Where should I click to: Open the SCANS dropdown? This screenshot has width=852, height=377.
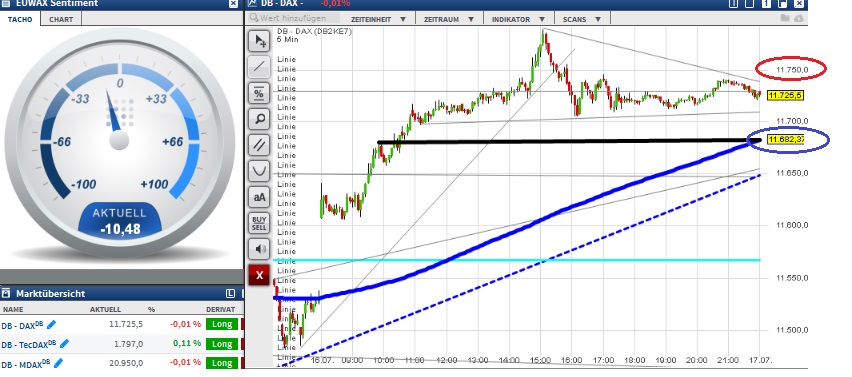(582, 19)
